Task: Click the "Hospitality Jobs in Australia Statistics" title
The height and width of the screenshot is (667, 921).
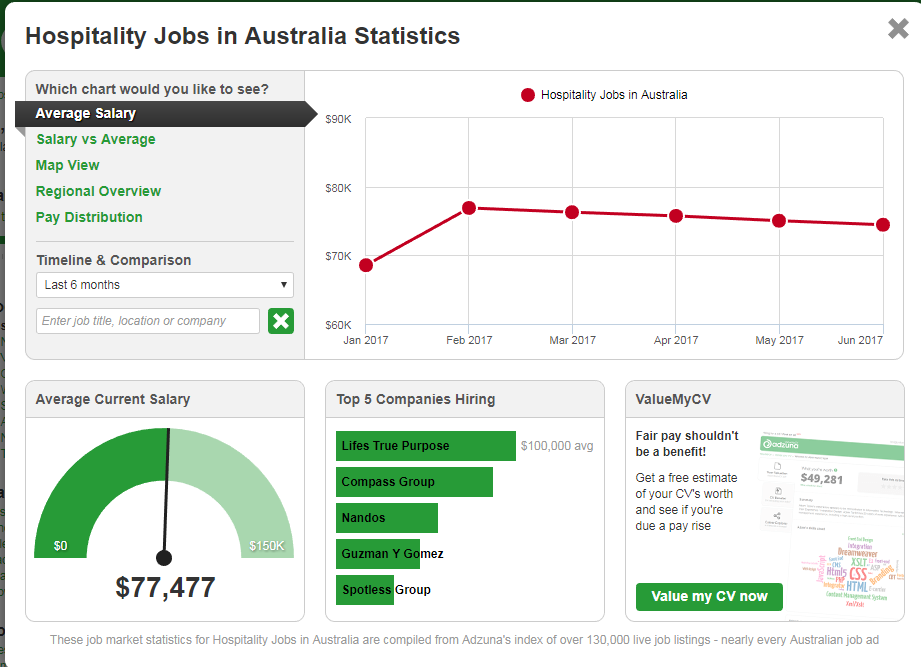Action: click(x=243, y=36)
